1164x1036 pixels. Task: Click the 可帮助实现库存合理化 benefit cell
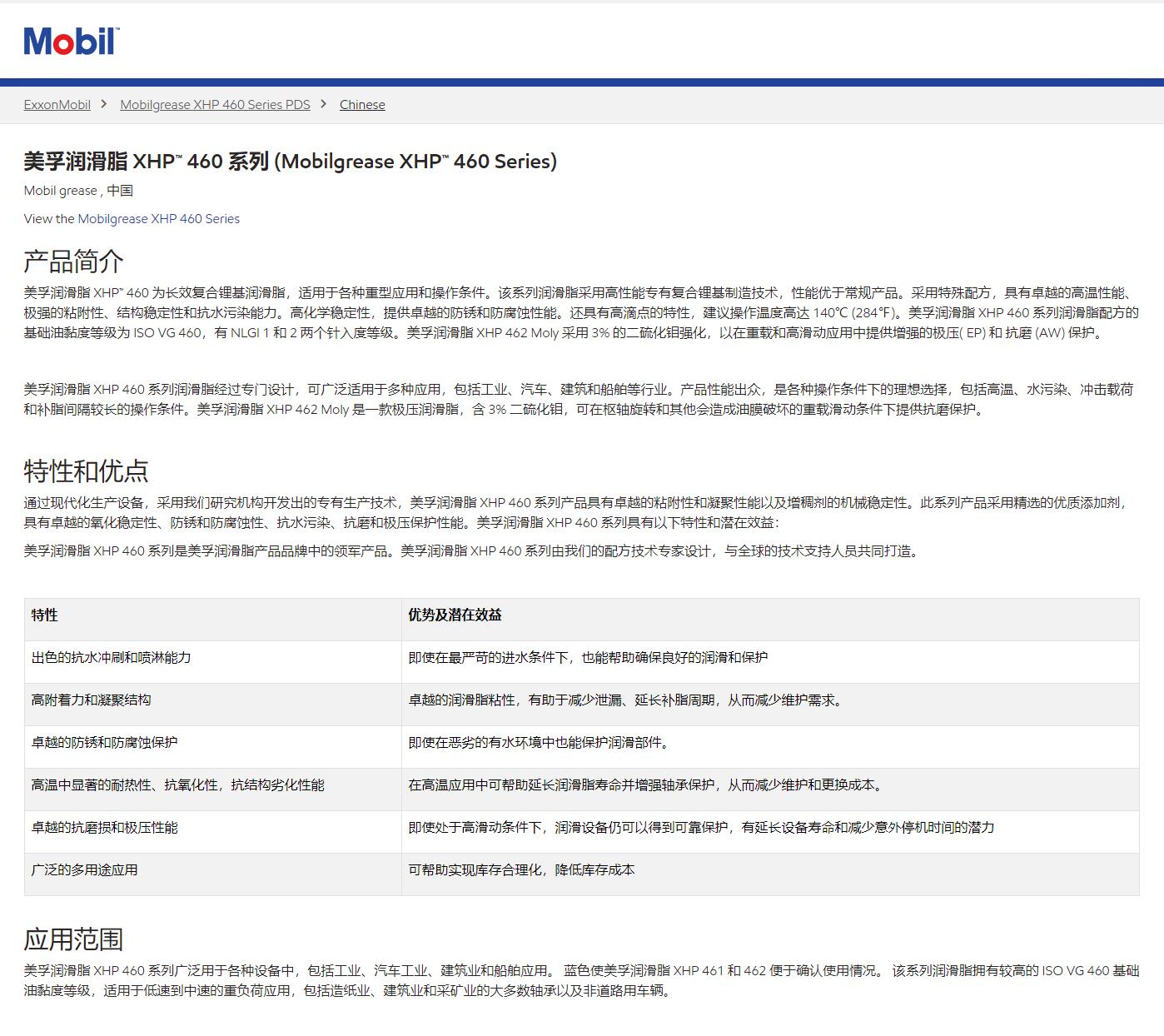[770, 874]
